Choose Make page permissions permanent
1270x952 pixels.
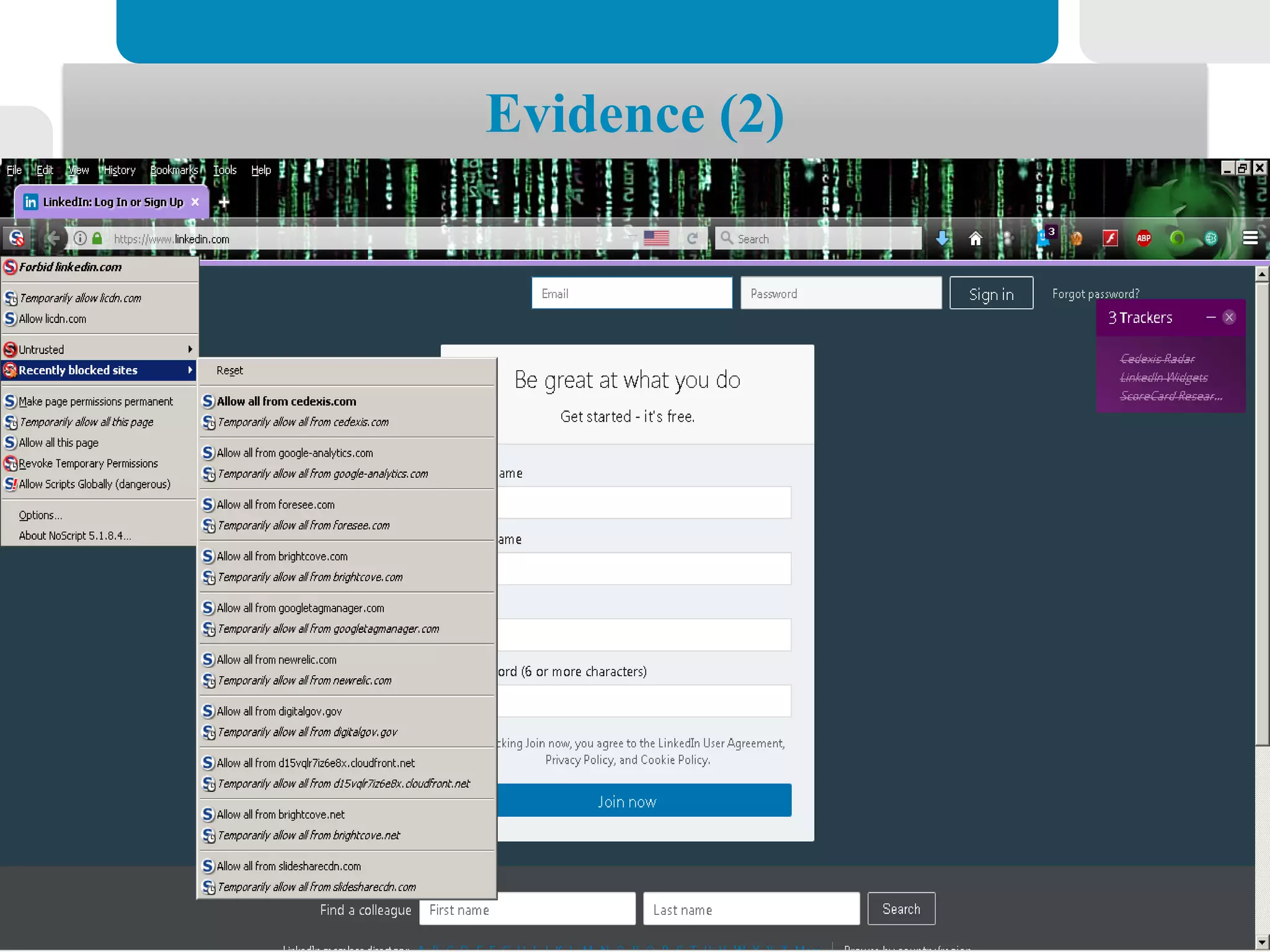[x=99, y=402]
